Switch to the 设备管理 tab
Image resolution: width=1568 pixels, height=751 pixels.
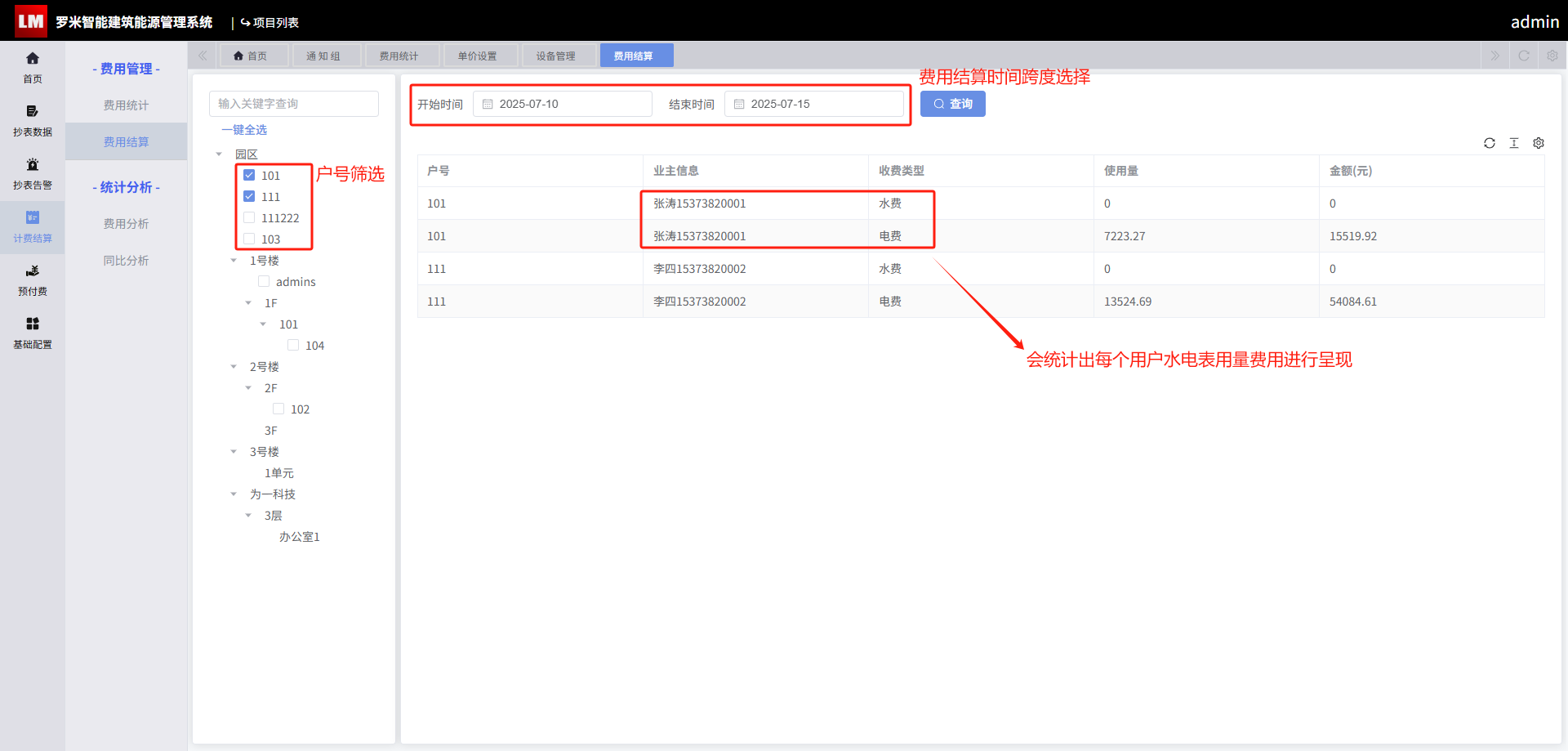pyautogui.click(x=559, y=56)
